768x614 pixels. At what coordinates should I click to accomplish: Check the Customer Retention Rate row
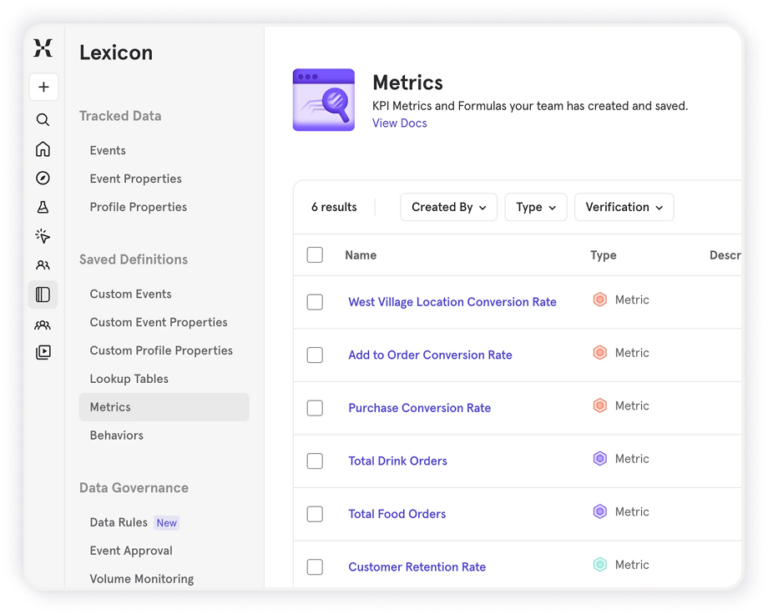point(315,567)
